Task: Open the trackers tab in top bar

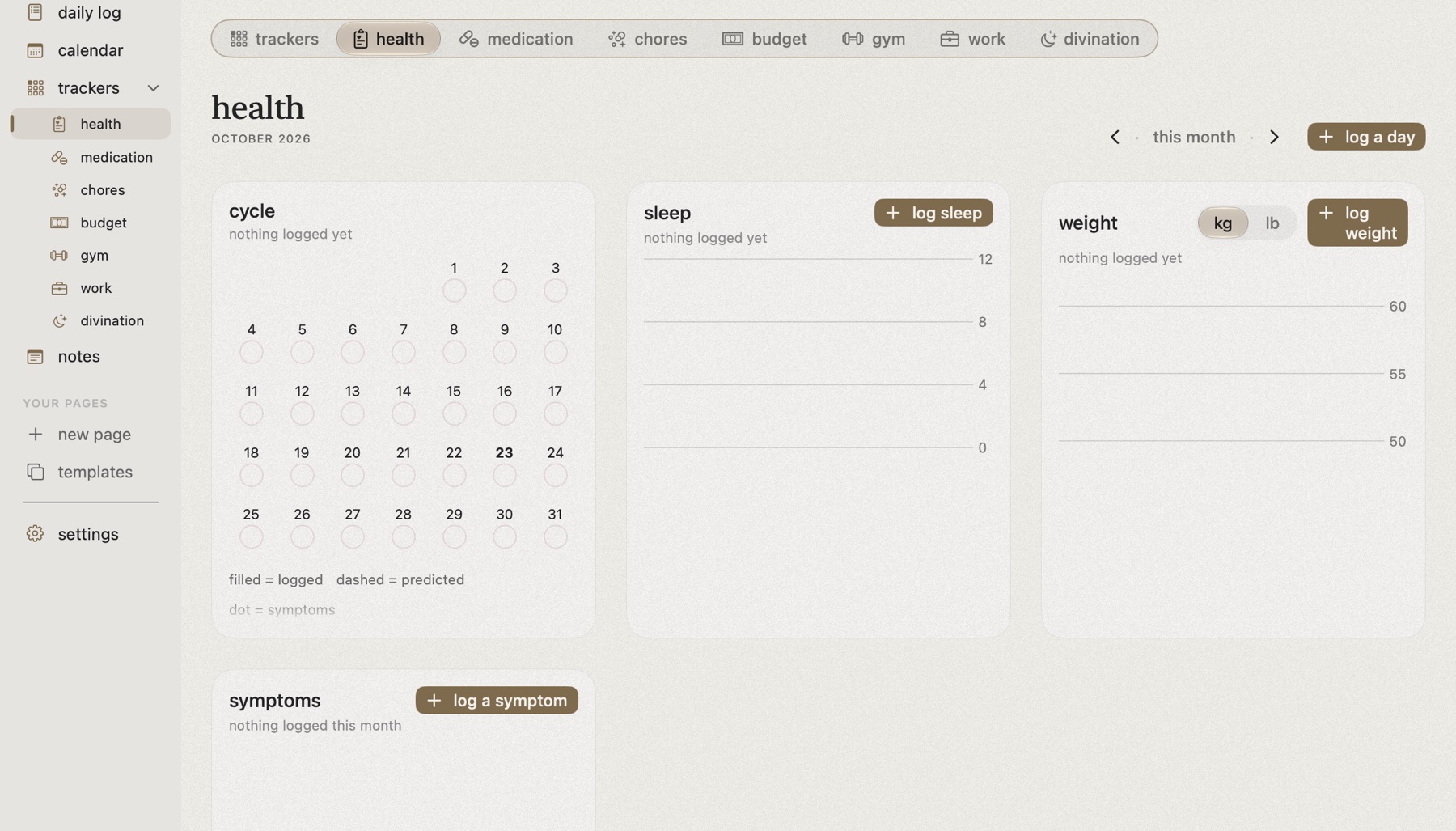Action: [274, 39]
